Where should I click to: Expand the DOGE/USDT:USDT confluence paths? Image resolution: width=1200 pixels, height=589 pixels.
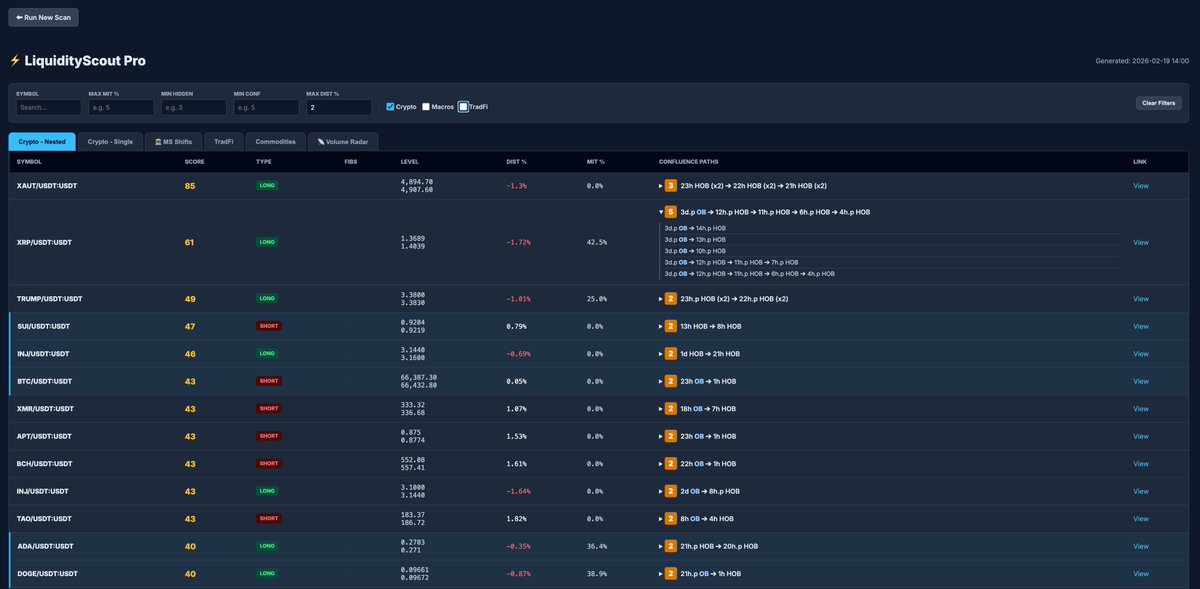660,574
